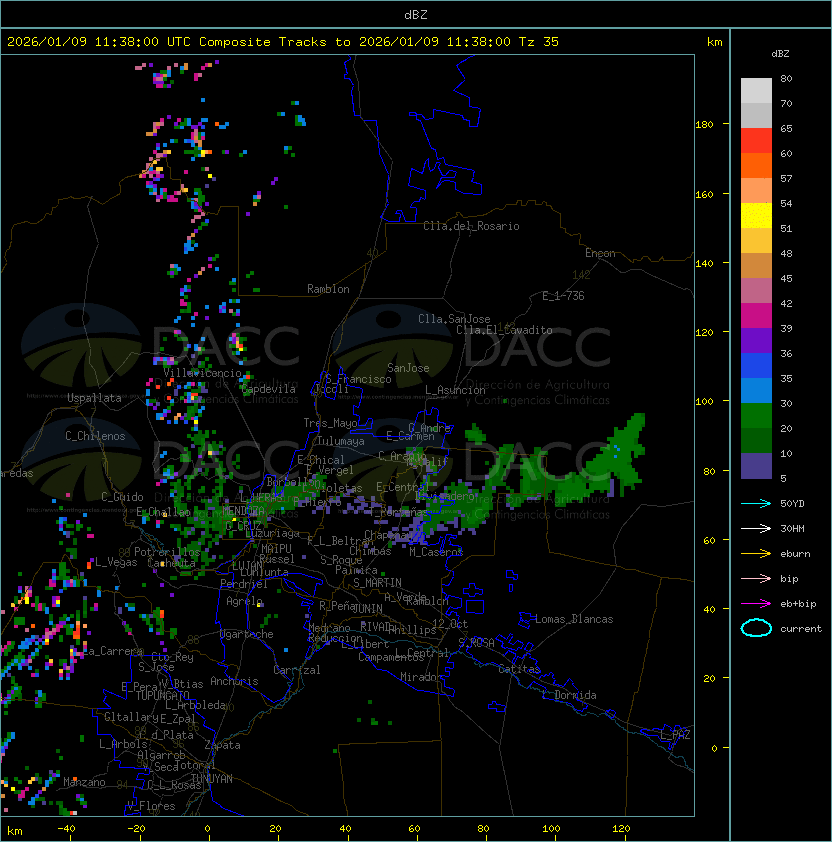Click the magenta eb+bip arrow legend icon
Image resolution: width=832 pixels, height=842 pixels.
coord(756,604)
